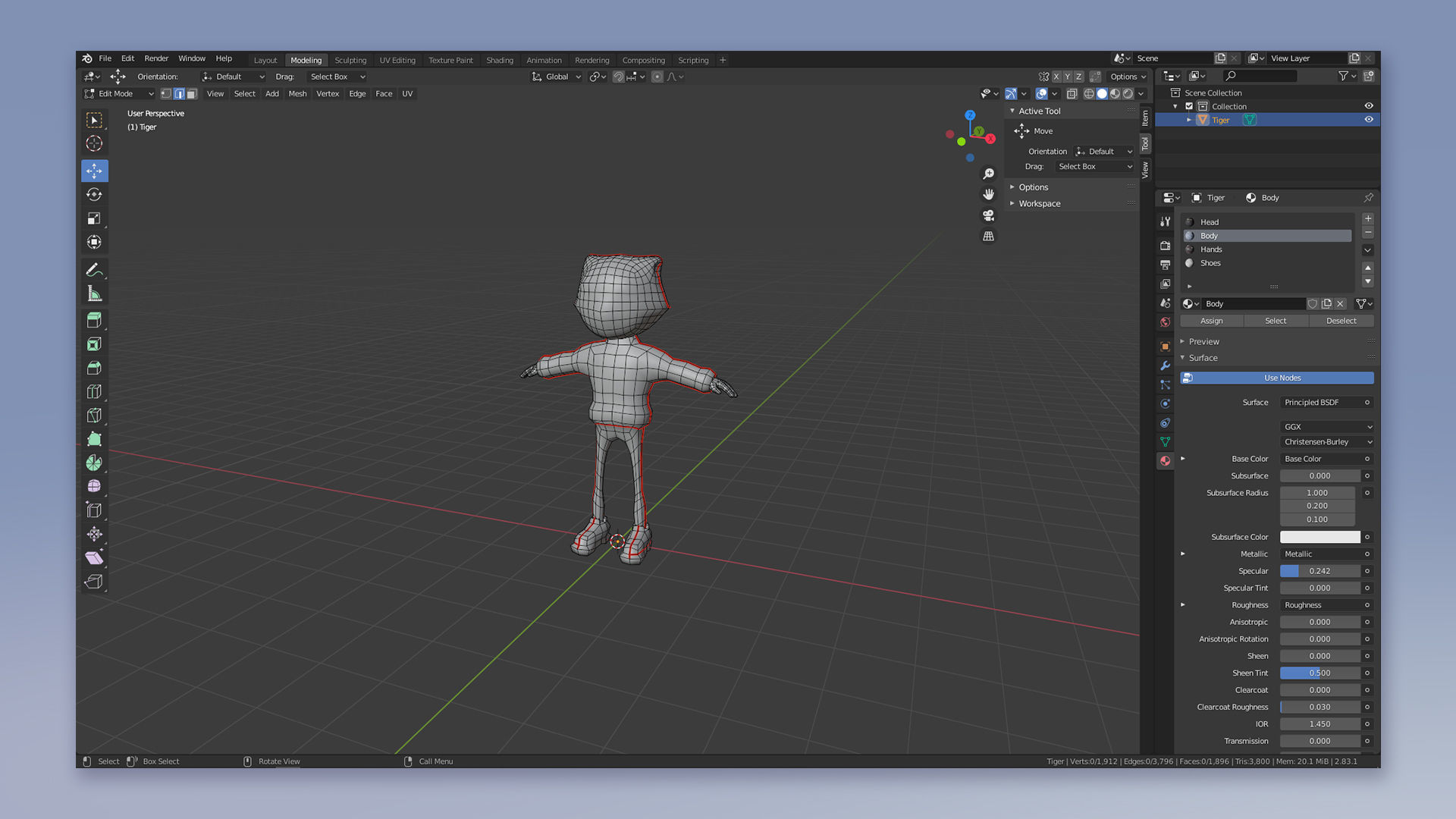Uncheck the Collection checkbox in outliner
Screen dimensions: 1456x819
1189,106
